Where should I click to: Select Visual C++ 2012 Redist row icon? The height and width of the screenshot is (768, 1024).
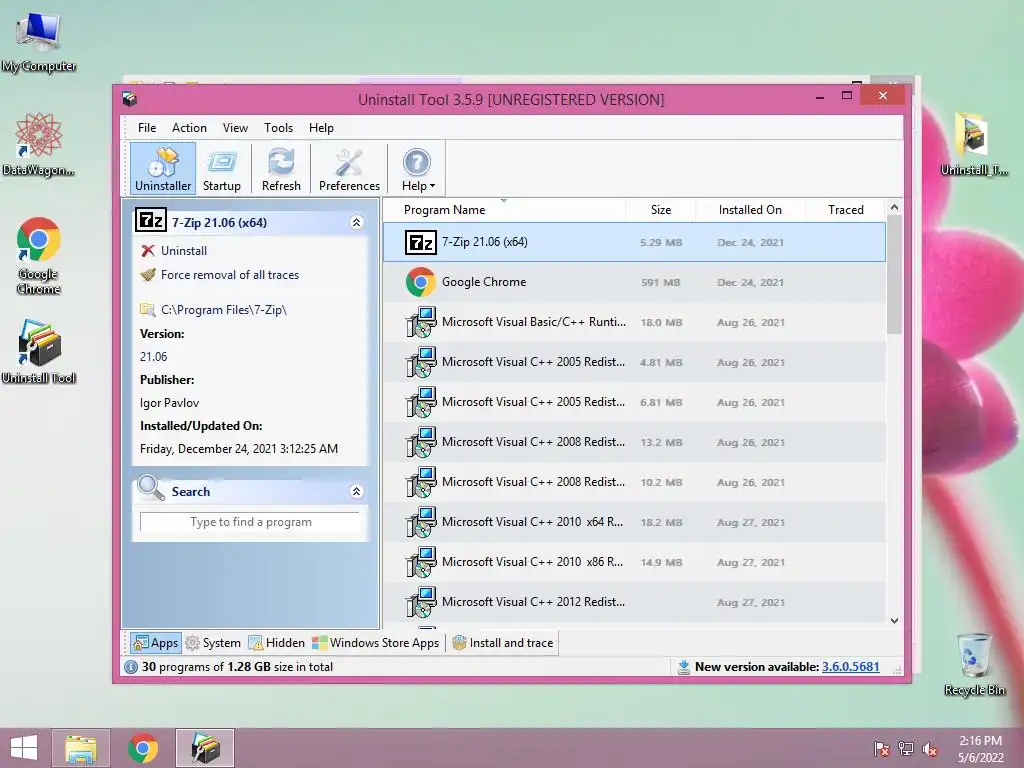[421, 602]
